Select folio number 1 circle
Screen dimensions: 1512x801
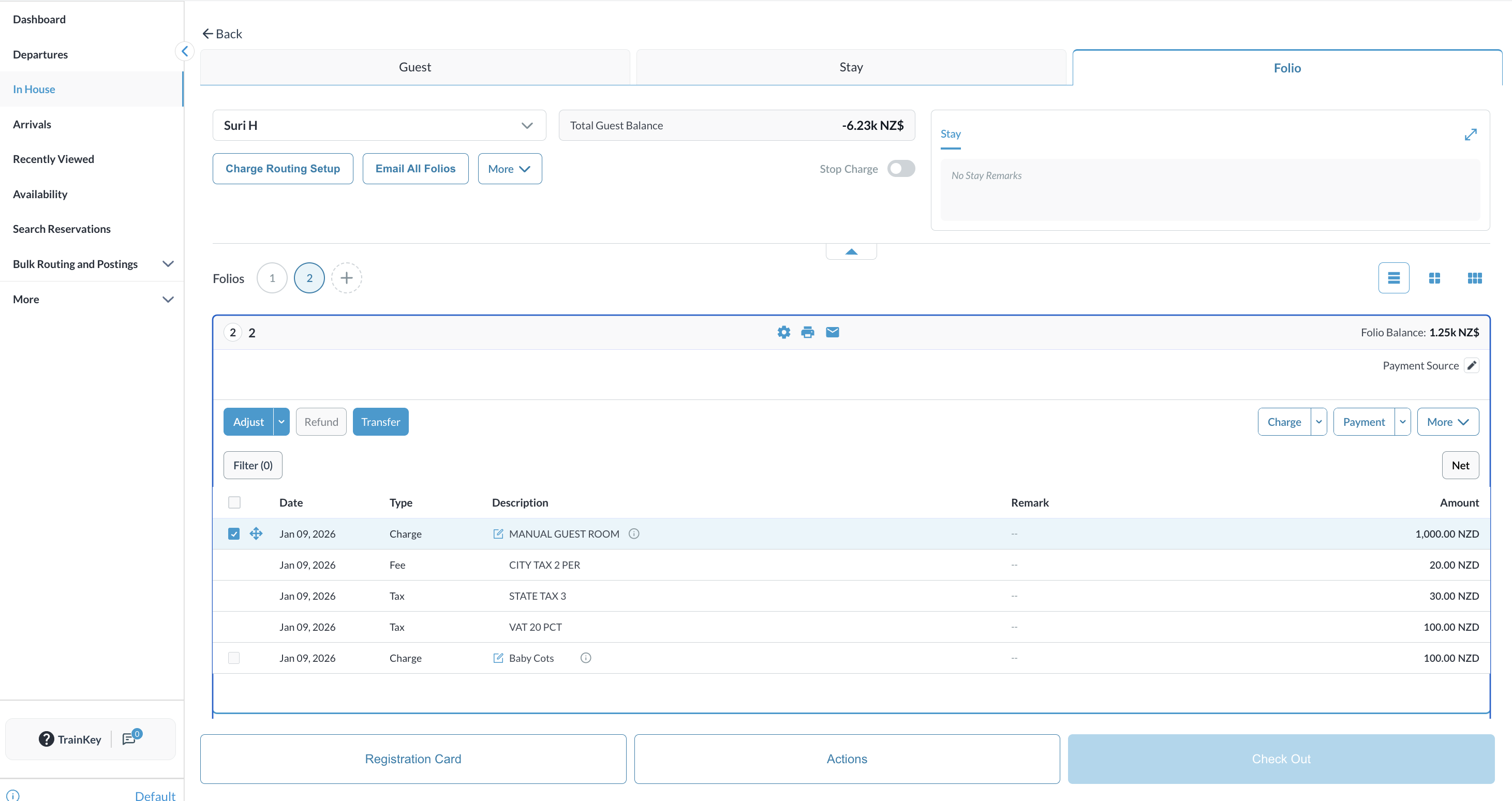[x=272, y=278]
